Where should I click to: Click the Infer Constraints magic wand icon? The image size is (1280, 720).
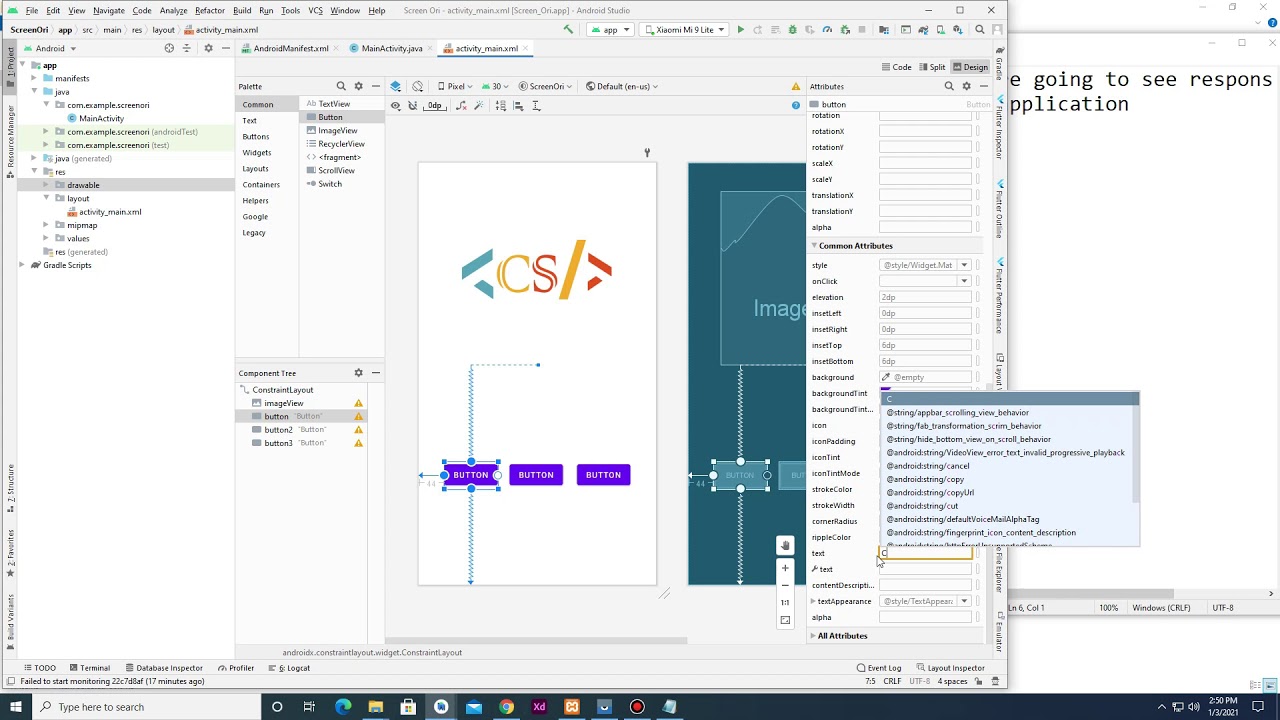pyautogui.click(x=479, y=105)
